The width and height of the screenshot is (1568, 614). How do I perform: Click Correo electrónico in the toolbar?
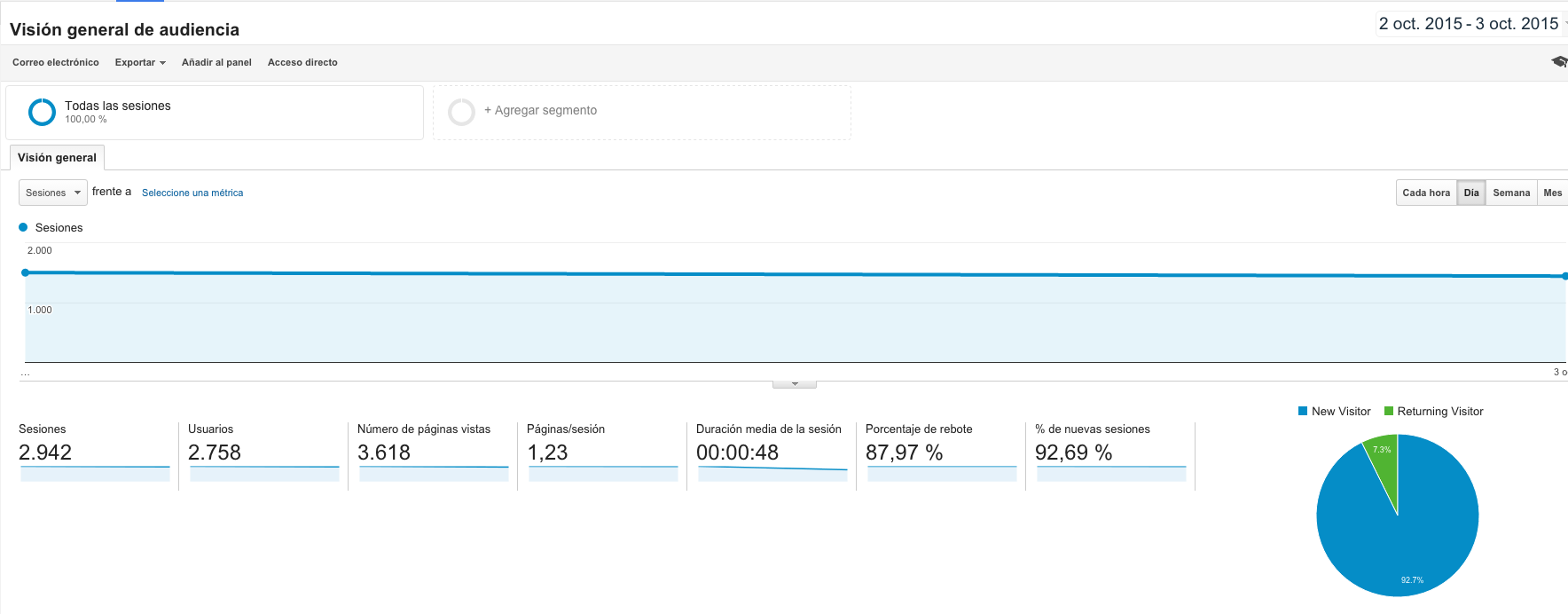click(x=56, y=62)
